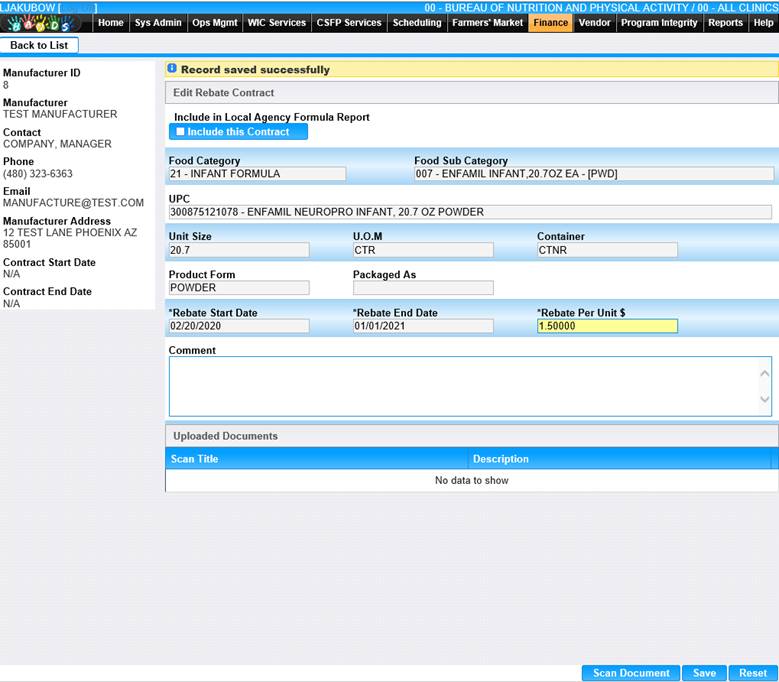Click the Food Sub Category field
Image resolution: width=779 pixels, height=682 pixels.
[594, 173]
